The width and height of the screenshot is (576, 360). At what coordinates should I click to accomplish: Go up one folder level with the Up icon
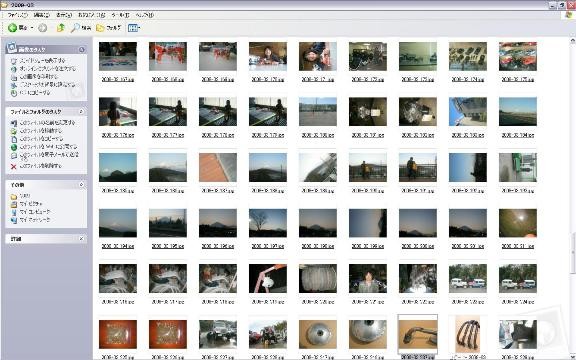pos(61,28)
